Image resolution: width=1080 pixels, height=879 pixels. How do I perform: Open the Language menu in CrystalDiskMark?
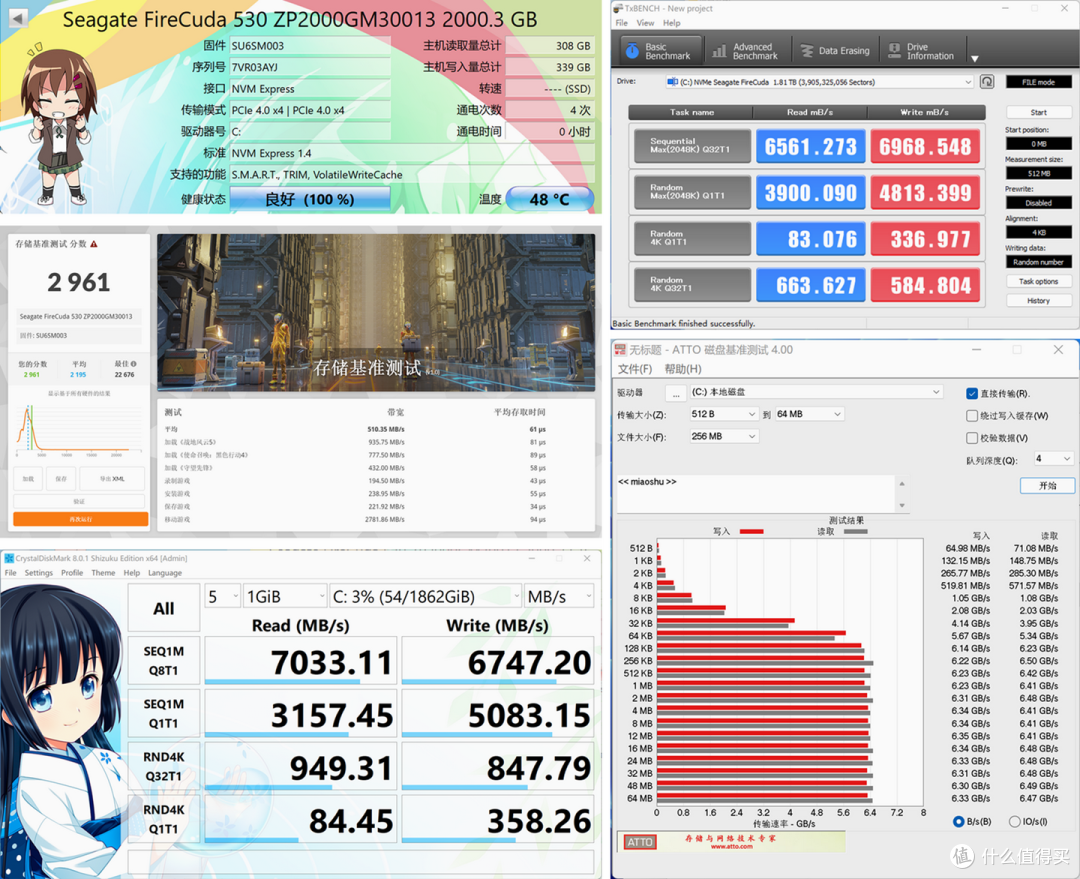click(x=165, y=572)
